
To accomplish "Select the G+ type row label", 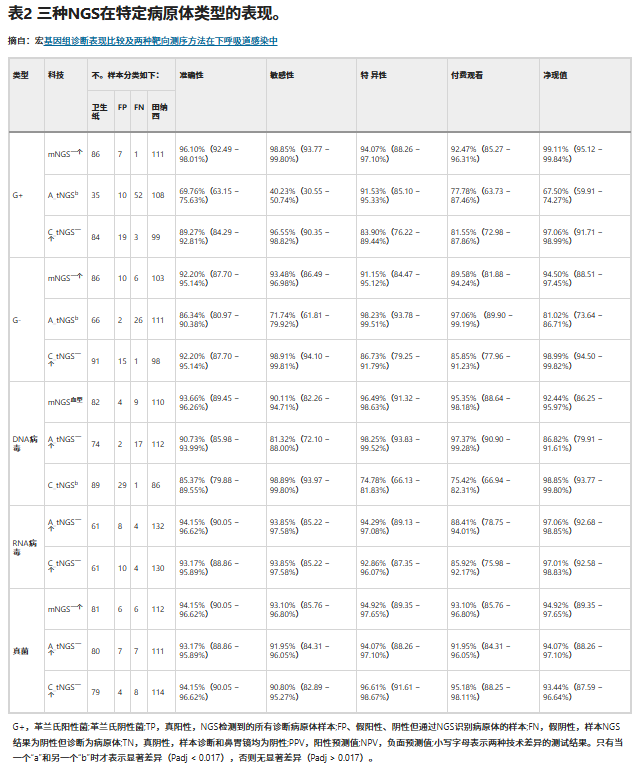I will (x=18, y=194).
